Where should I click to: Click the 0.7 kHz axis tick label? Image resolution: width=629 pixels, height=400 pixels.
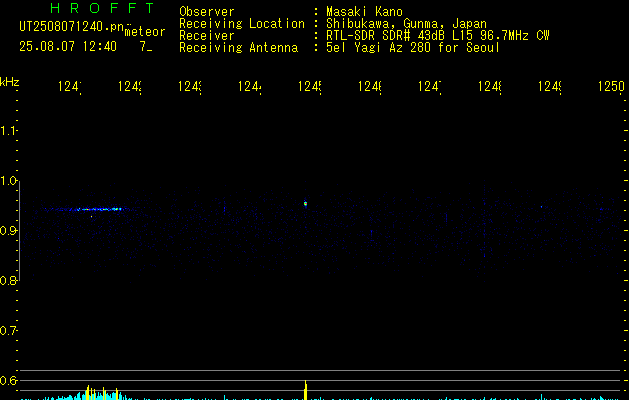[x=8, y=330]
